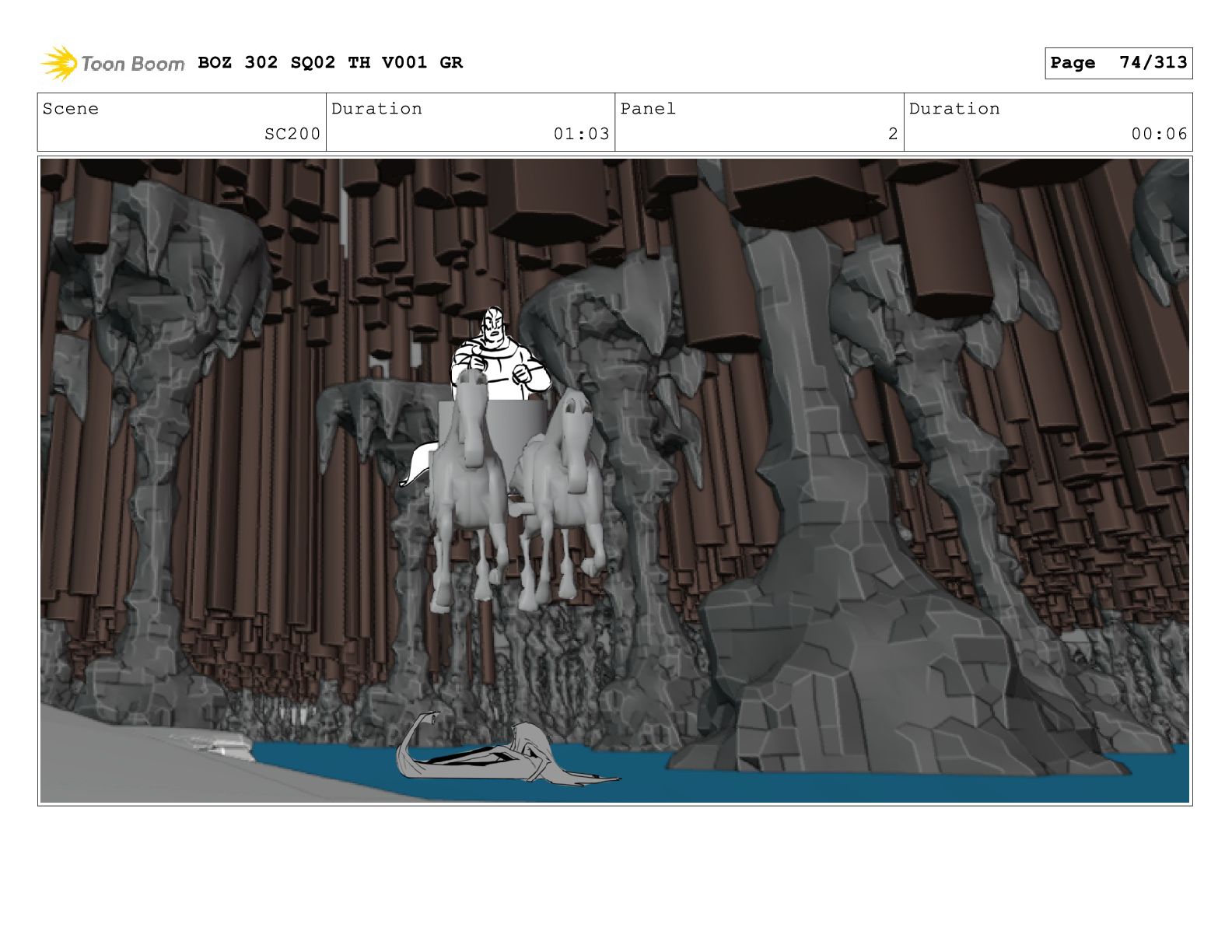Select the title text 'BOZ 302 SQ02 TH V001 GR'

(330, 62)
